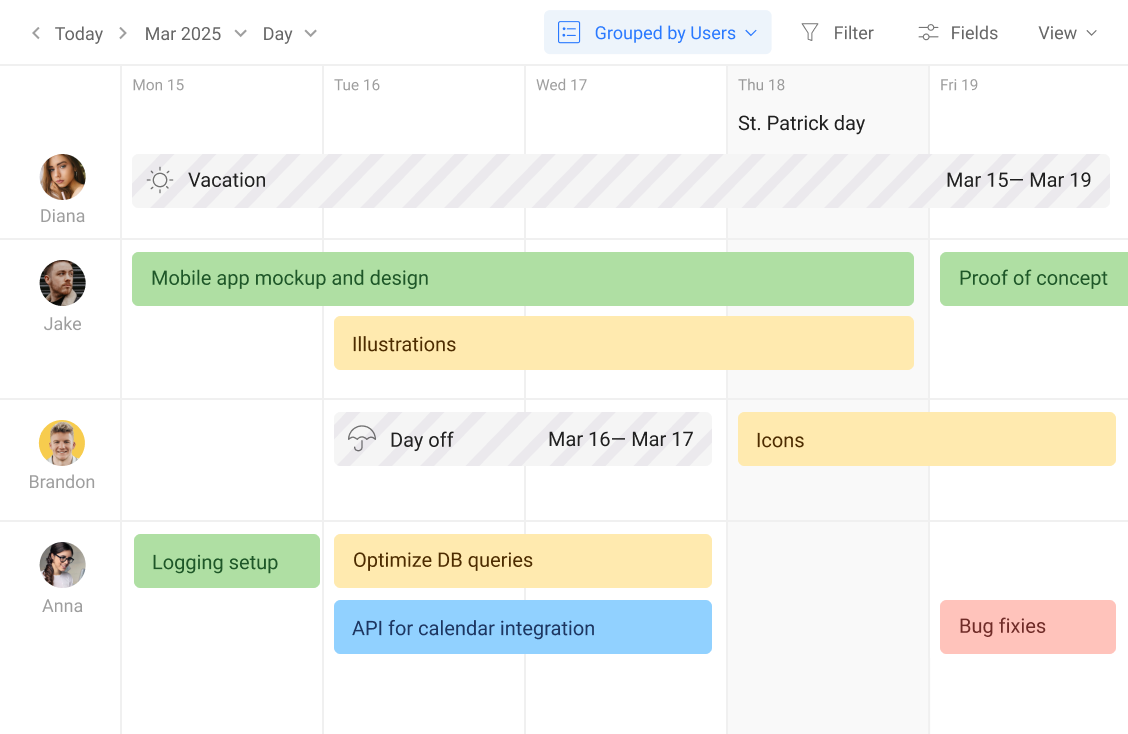1128x734 pixels.
Task: Click the next period right arrow
Action: [123, 33]
